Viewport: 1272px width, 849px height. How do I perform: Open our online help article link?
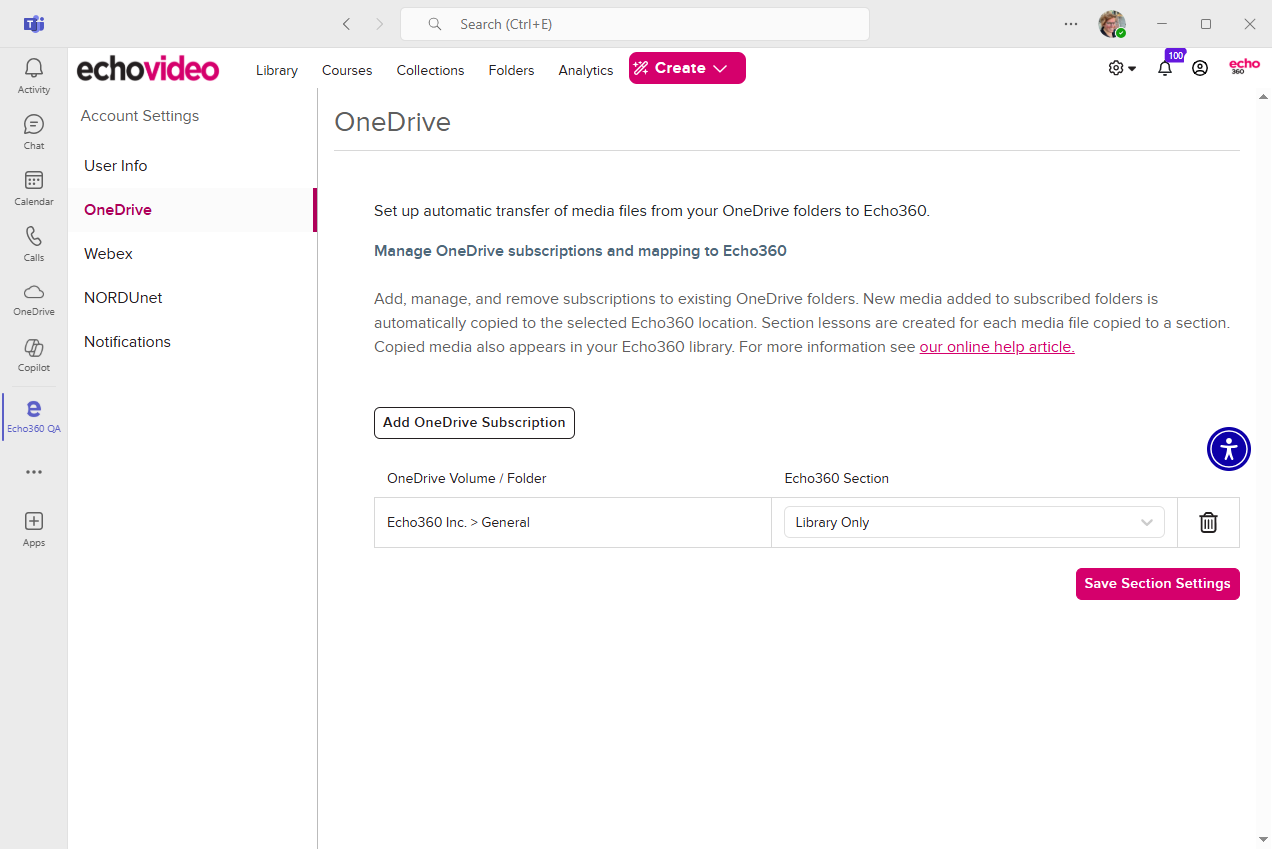point(997,347)
